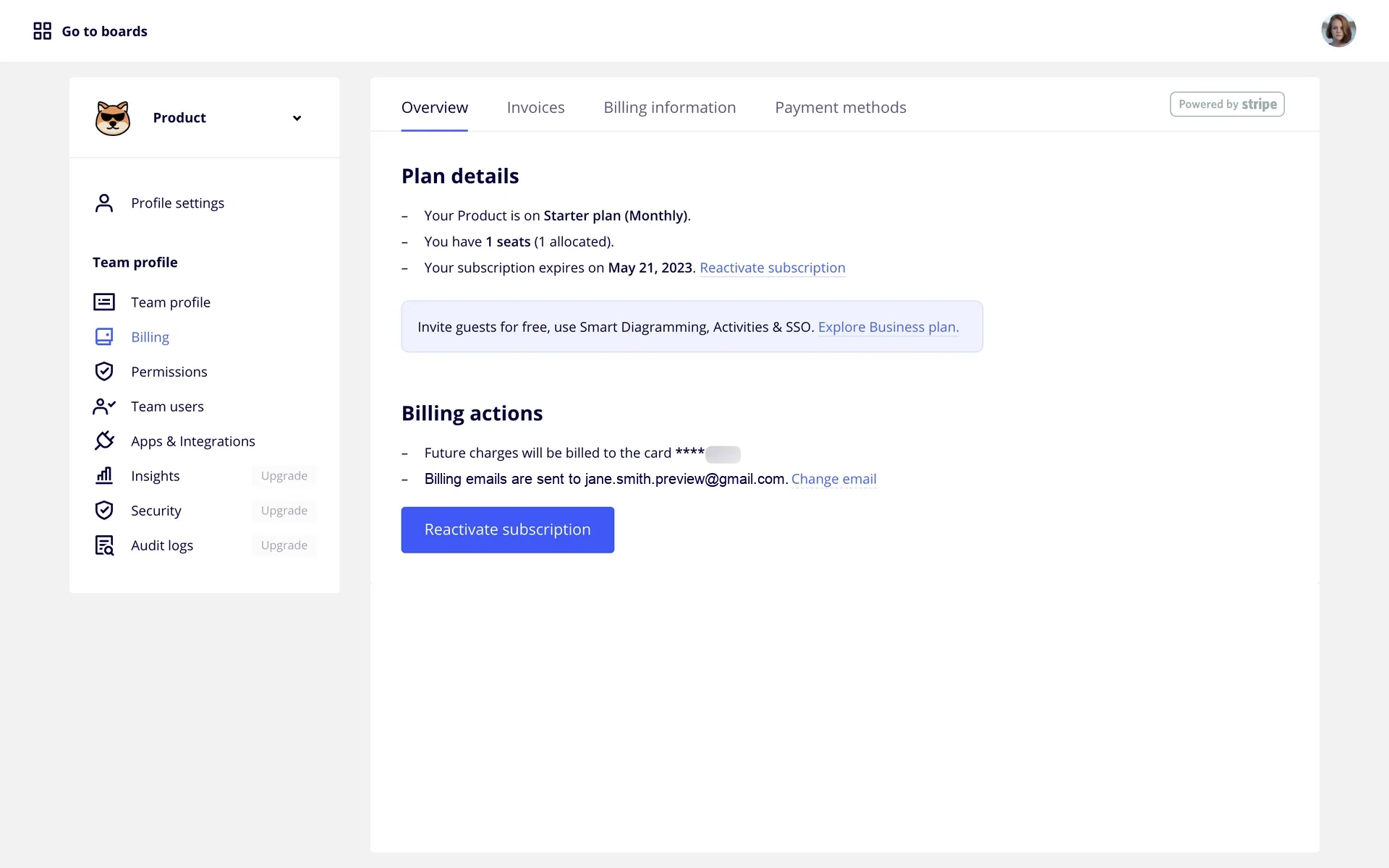Click the Audit logs document icon
This screenshot has width=1389, height=868.
pyautogui.click(x=104, y=545)
